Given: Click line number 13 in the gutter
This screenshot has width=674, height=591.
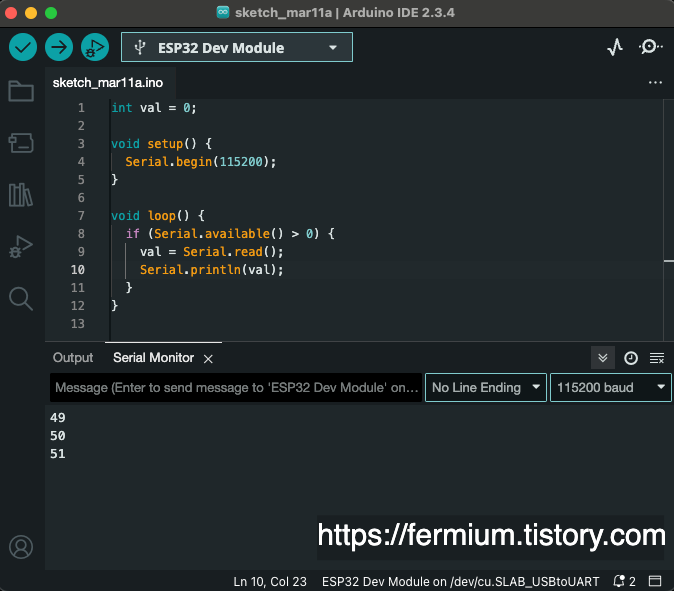Looking at the screenshot, I should [78, 324].
